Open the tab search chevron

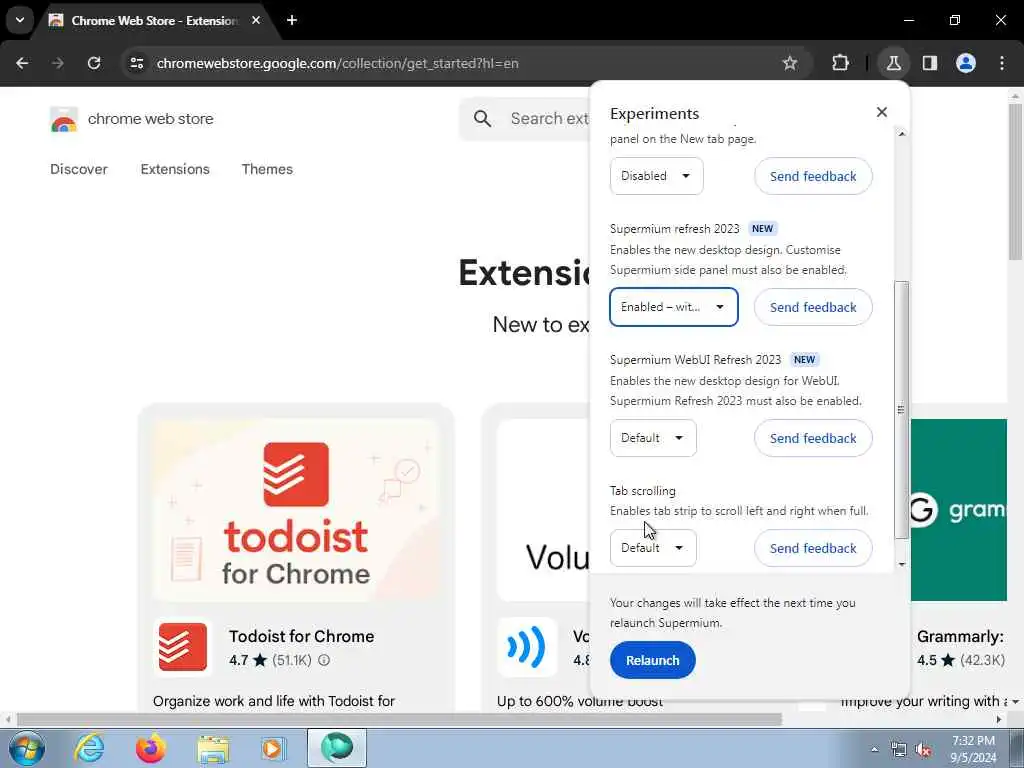point(20,20)
